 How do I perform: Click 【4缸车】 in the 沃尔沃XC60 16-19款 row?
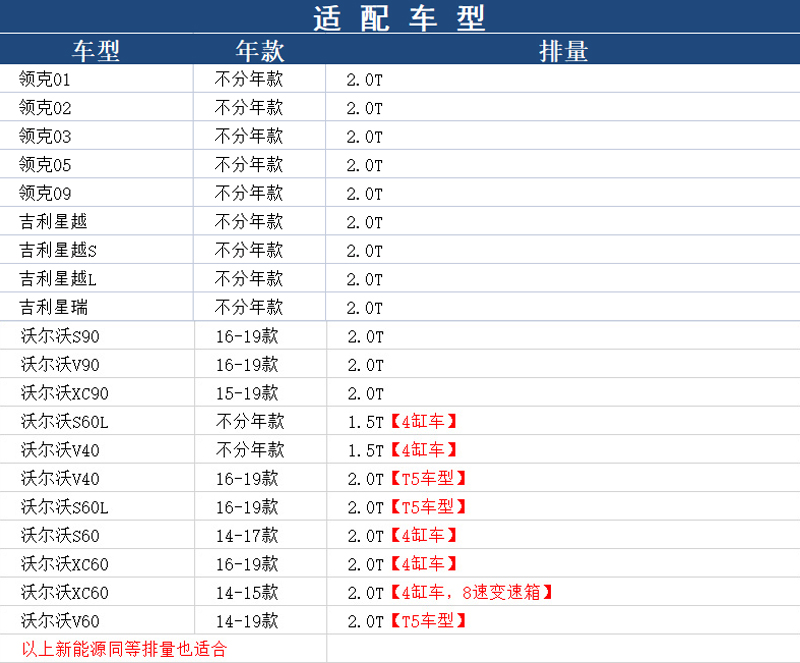[x=424, y=564]
